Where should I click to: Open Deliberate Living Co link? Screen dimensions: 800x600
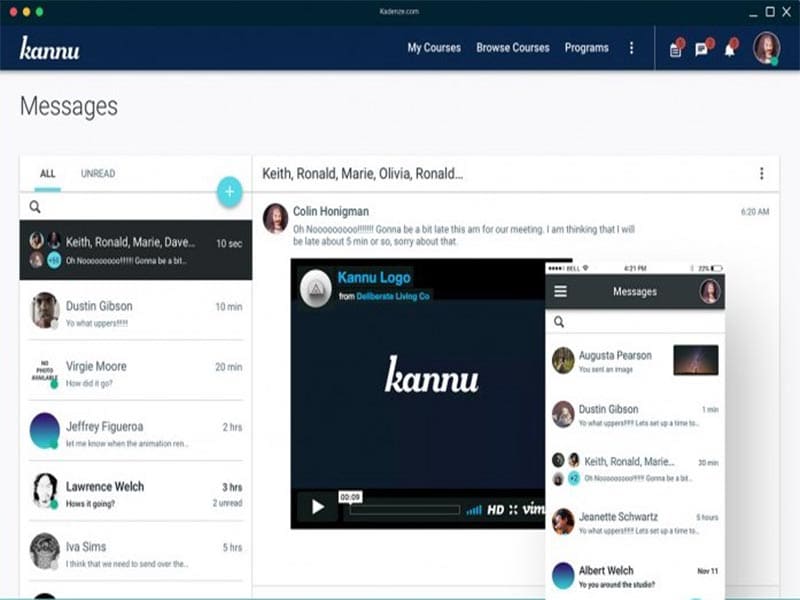coord(393,296)
